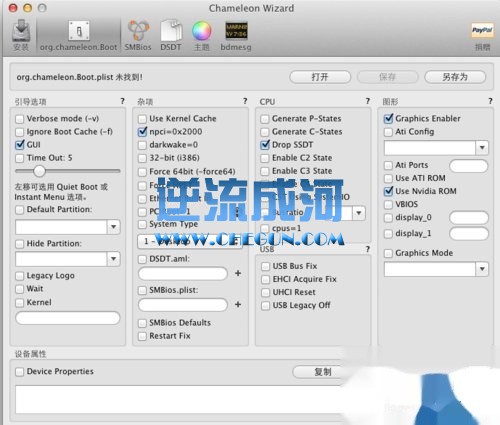Click the Open (打开) button
This screenshot has width=500, height=425.
320,77
